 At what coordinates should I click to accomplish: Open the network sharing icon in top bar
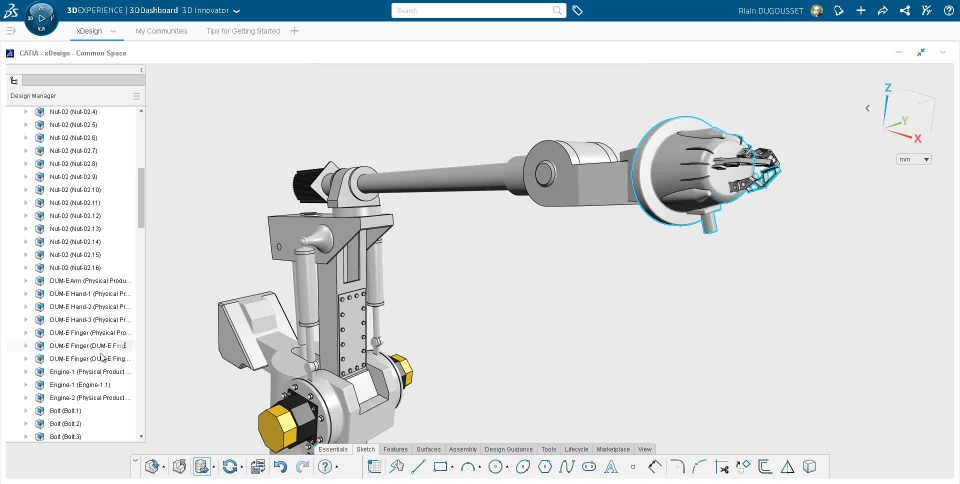904,10
